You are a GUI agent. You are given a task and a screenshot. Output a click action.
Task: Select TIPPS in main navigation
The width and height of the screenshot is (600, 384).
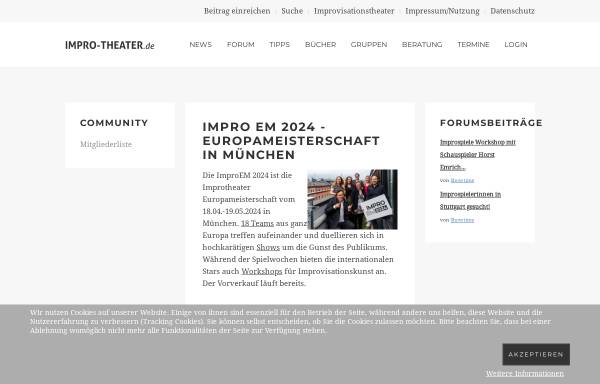click(x=279, y=44)
